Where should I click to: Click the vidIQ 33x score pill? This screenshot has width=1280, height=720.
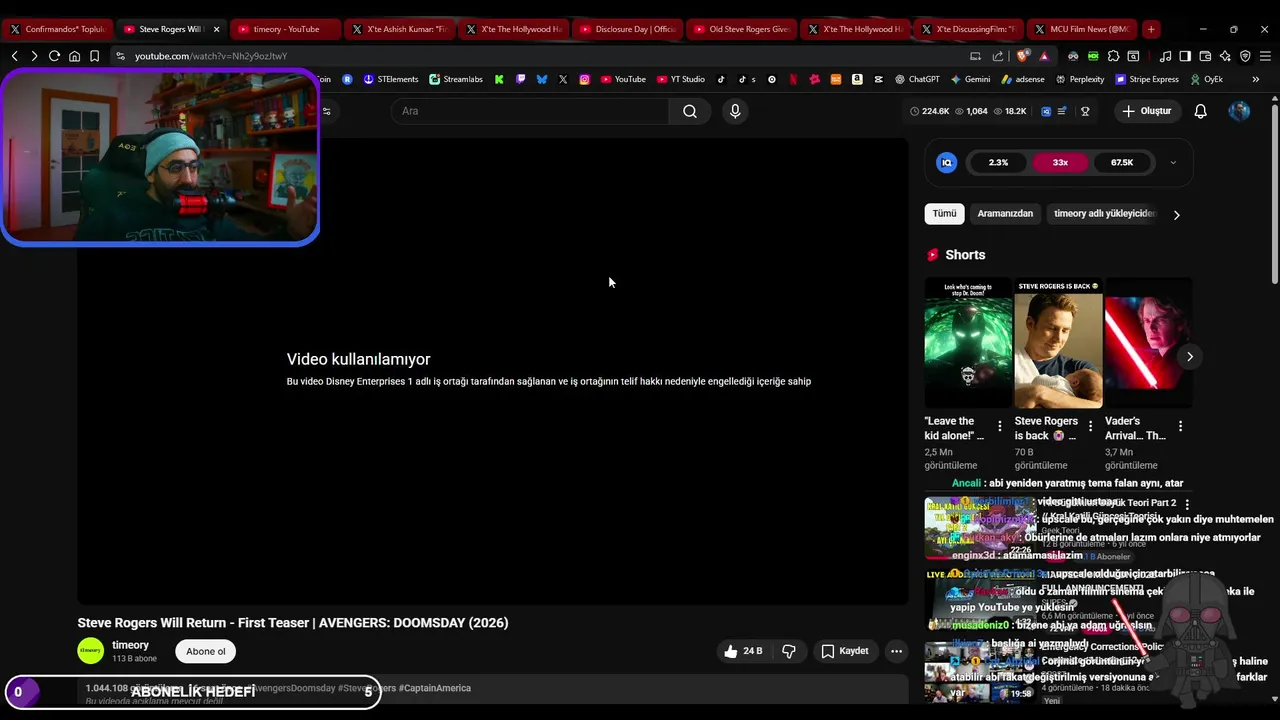click(1060, 162)
